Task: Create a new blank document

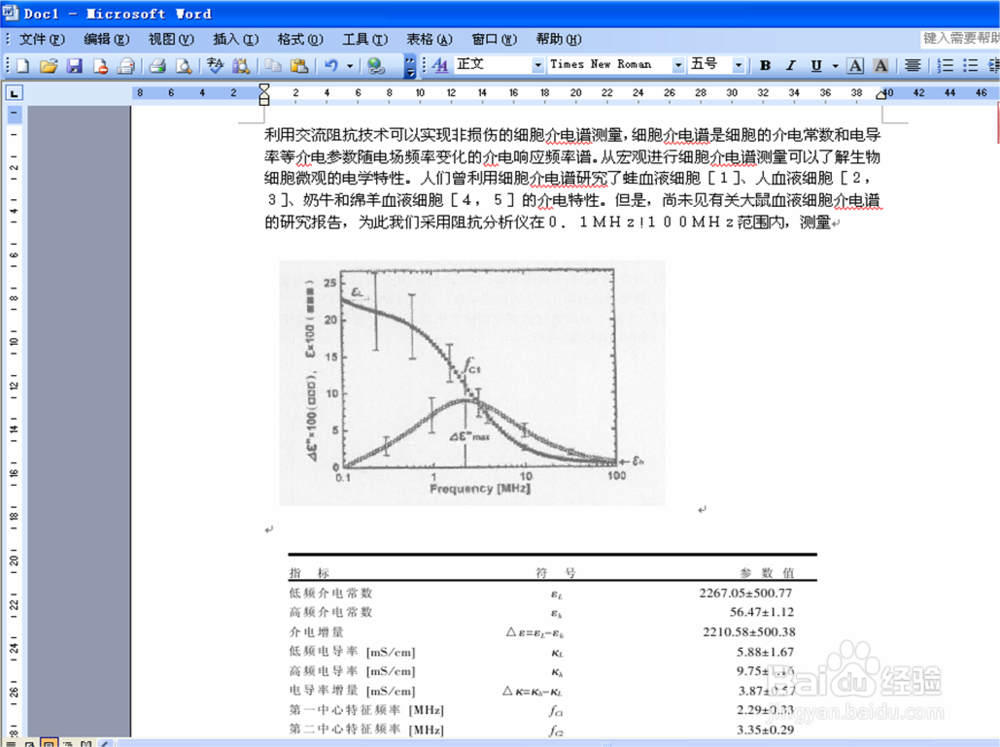Action: click(x=22, y=65)
